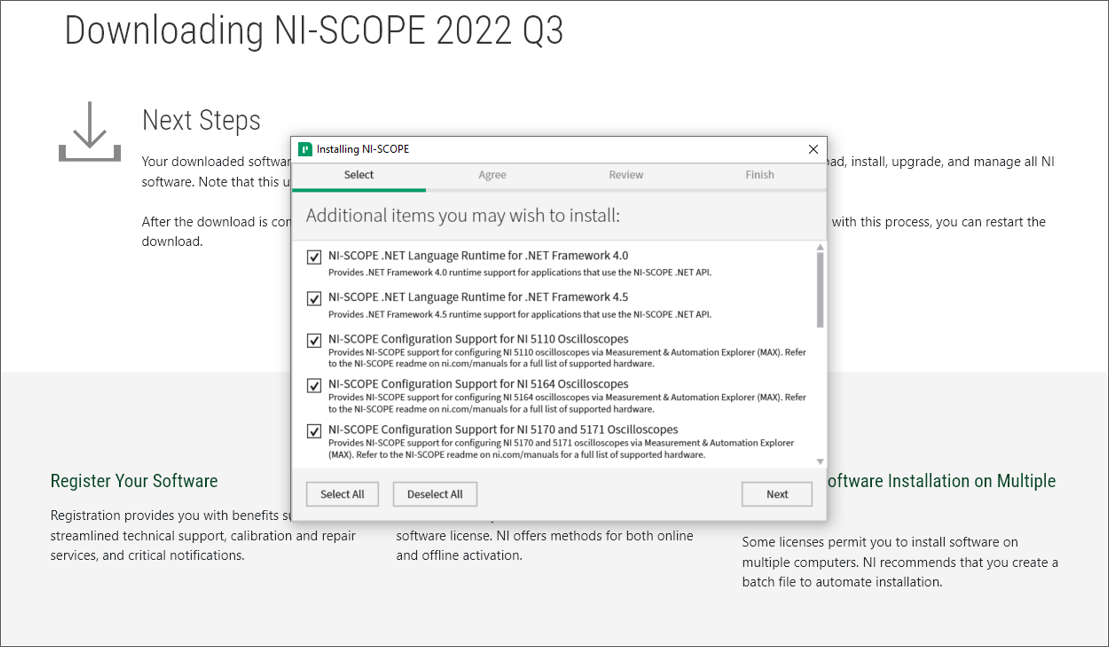Disable NI 5170 and 5171 Oscilloscopes support
Screen dimensions: 1109x647
tap(314, 432)
